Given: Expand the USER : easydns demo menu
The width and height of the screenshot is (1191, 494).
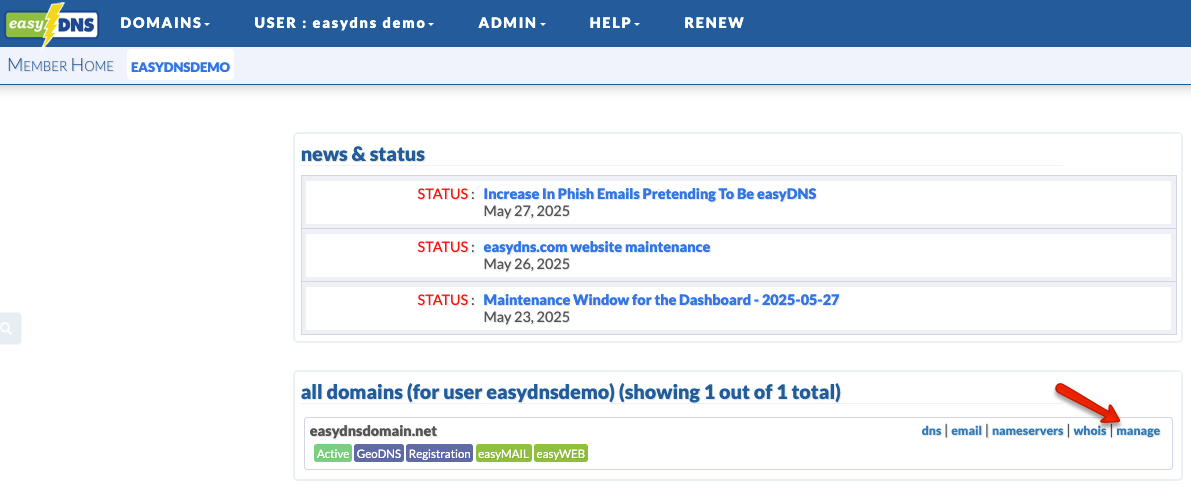Looking at the screenshot, I should [x=344, y=23].
